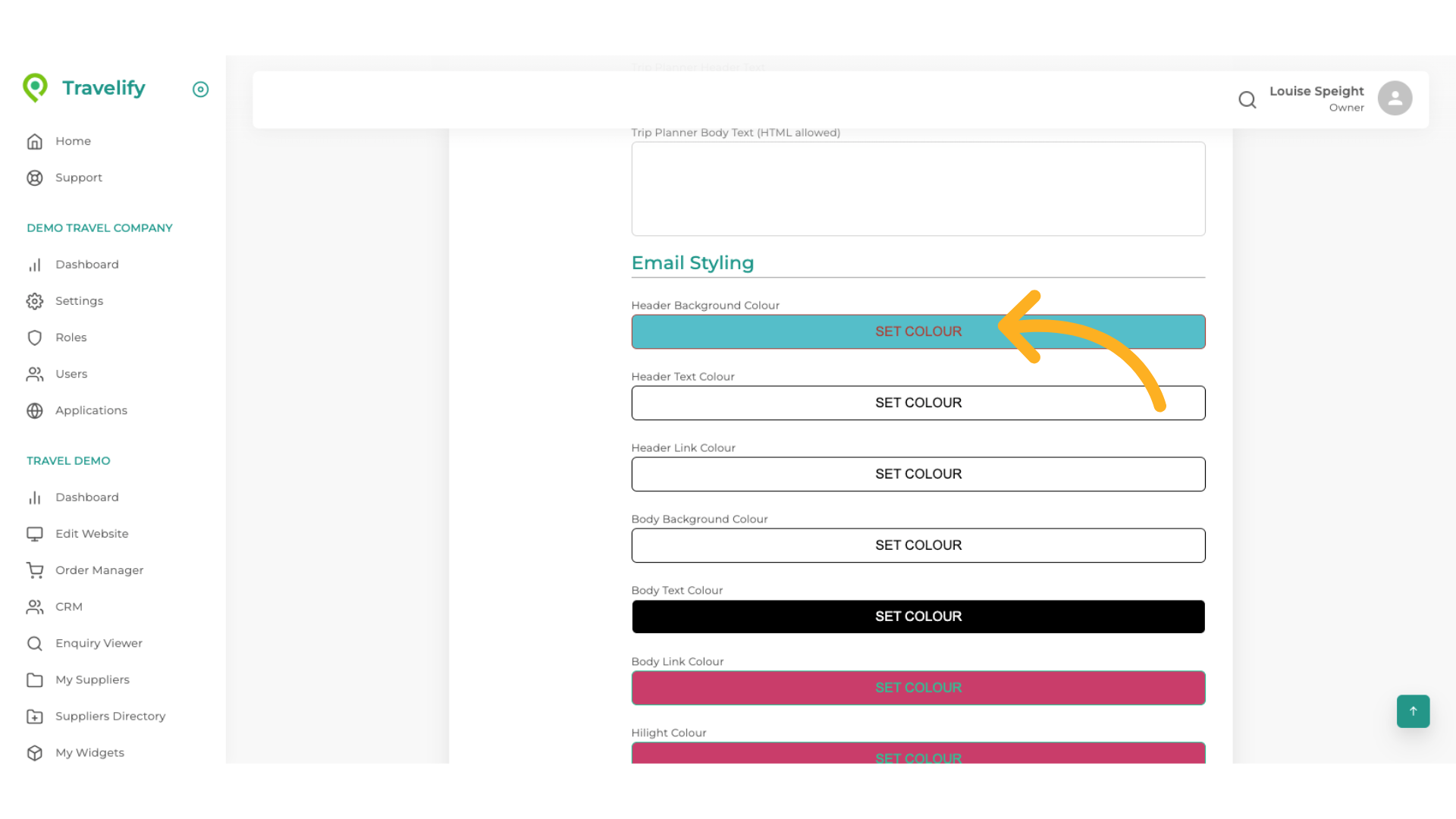Image resolution: width=1456 pixels, height=819 pixels.
Task: Open Roles shield icon
Action: click(x=35, y=337)
